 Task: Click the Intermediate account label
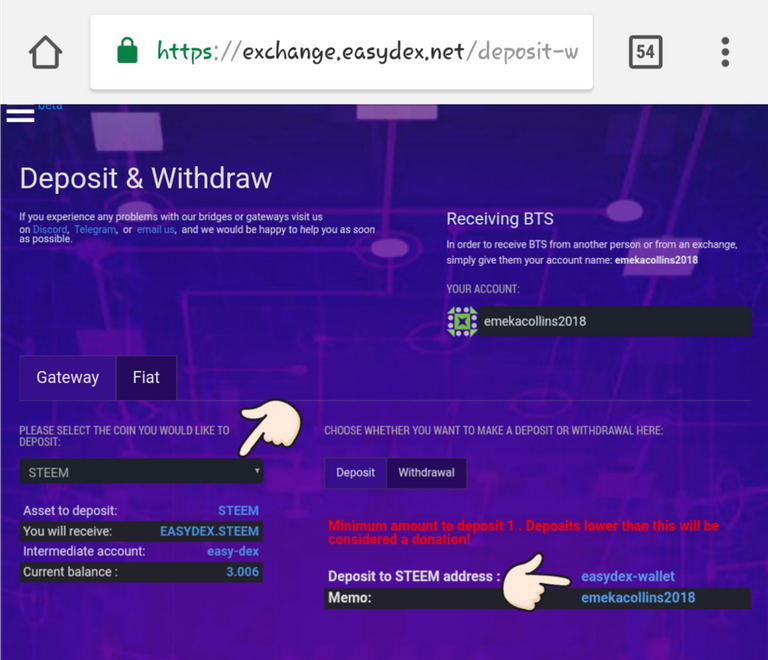pyautogui.click(x=84, y=551)
